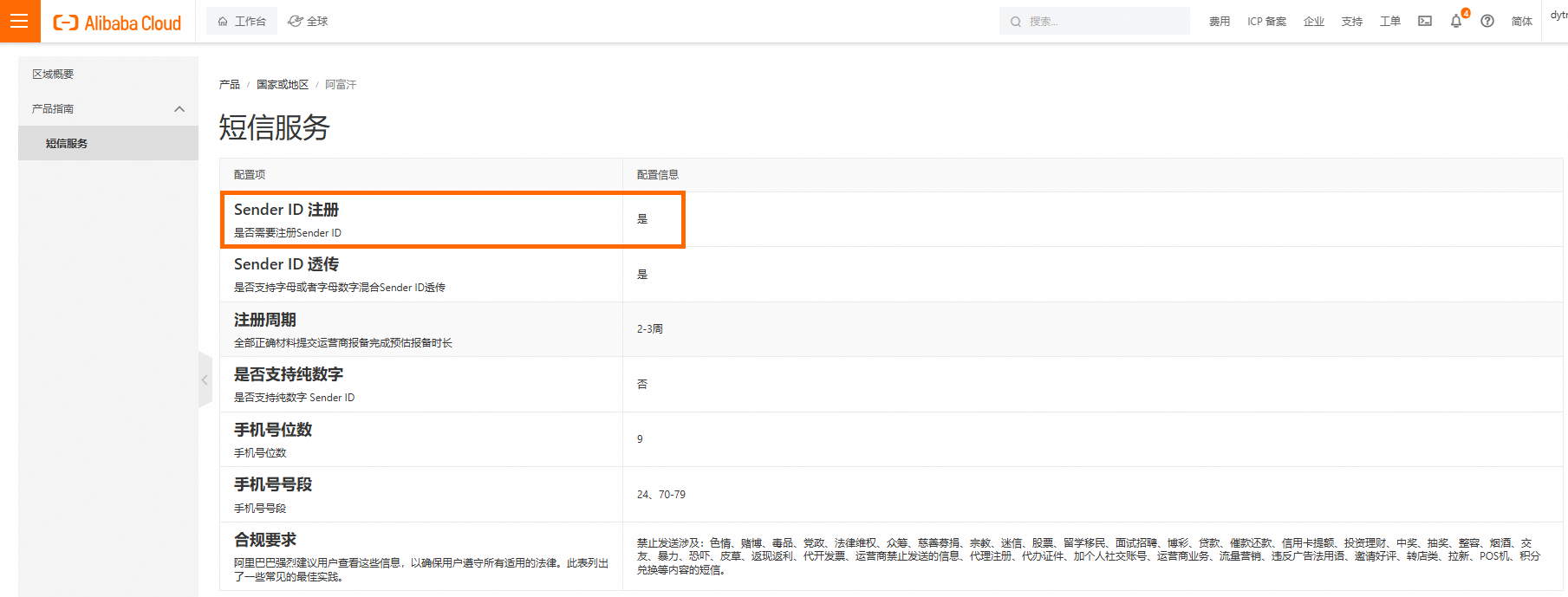
Task: Click the 阿富汗 breadcrumb text
Action: 341,84
